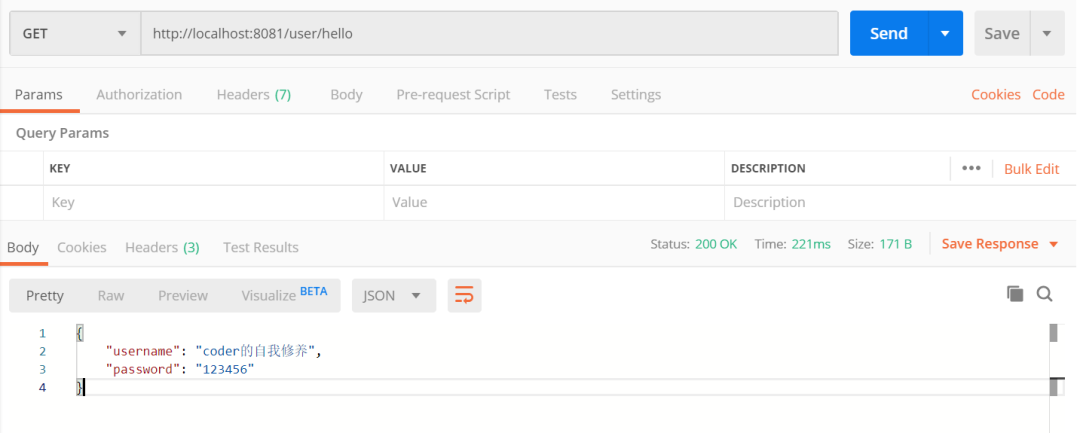The width and height of the screenshot is (1080, 433).
Task: Click the Description input cell
Action: pyautogui.click(x=900, y=202)
